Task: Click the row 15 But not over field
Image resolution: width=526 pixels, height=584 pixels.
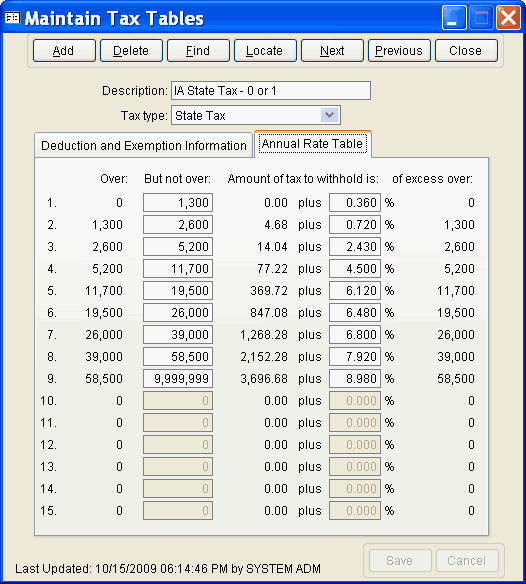Action: tap(178, 510)
